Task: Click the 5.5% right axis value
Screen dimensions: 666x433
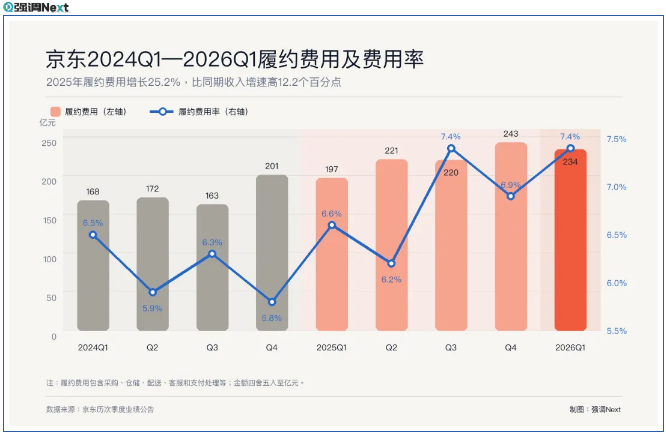Action: (x=616, y=331)
